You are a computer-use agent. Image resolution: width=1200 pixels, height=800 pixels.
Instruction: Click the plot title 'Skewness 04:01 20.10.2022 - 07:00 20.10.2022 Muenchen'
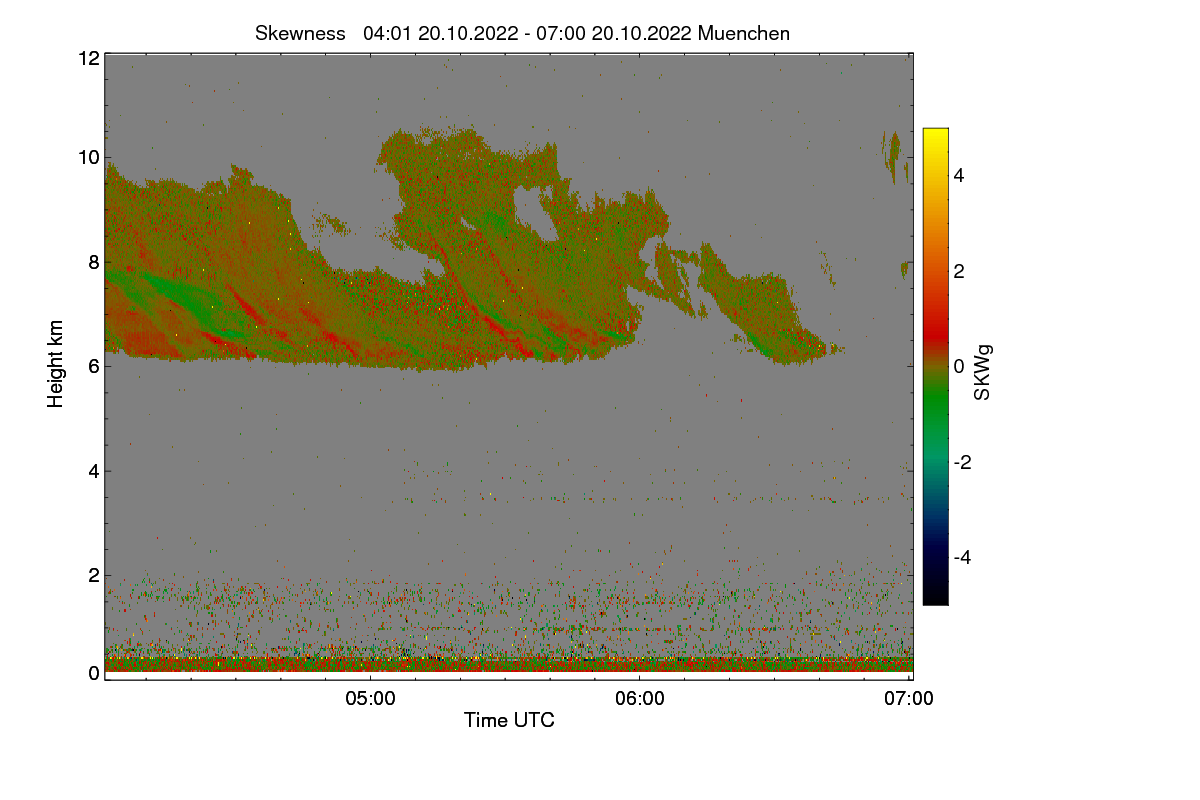click(522, 33)
